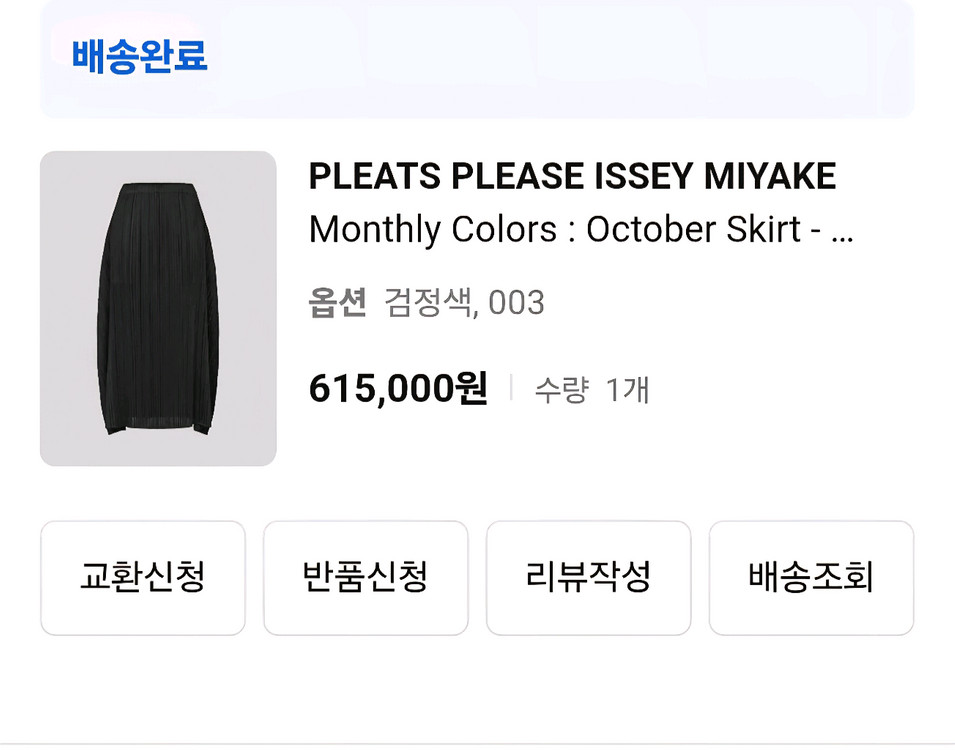Click the 옵션 option label

pos(341,302)
